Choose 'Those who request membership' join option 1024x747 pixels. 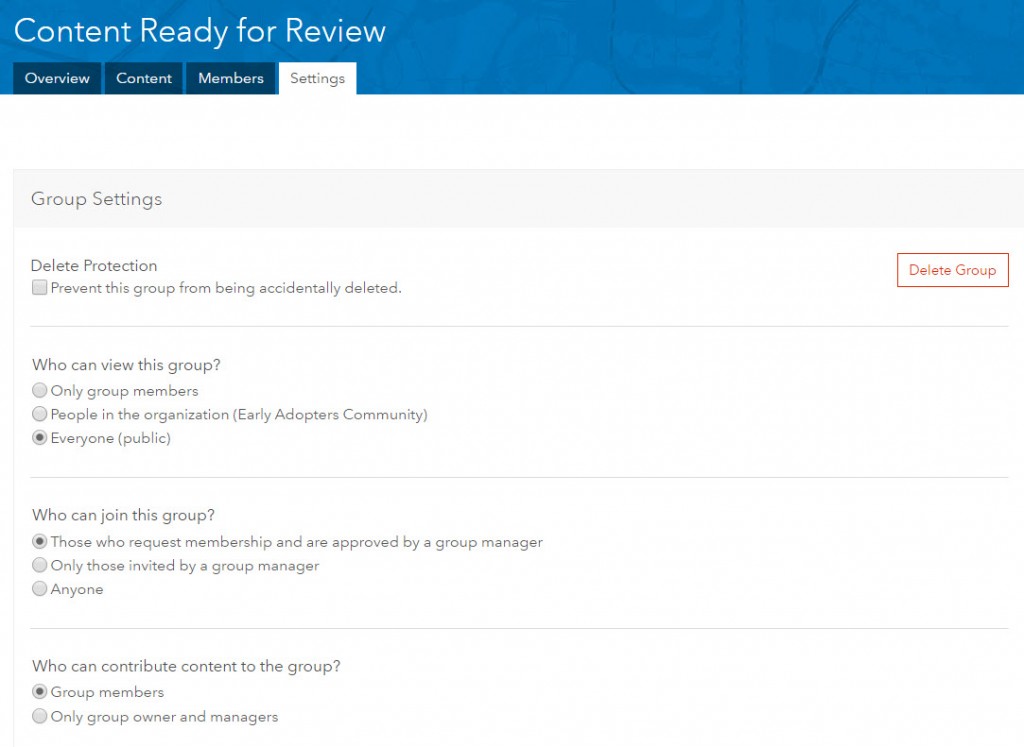point(39,541)
